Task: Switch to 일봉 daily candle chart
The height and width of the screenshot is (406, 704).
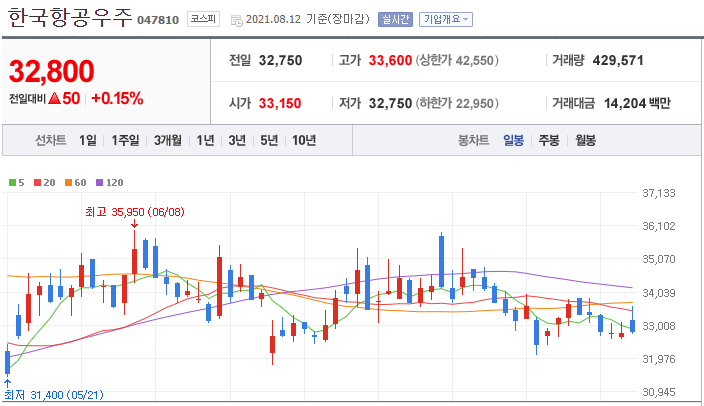Action: 513,140
